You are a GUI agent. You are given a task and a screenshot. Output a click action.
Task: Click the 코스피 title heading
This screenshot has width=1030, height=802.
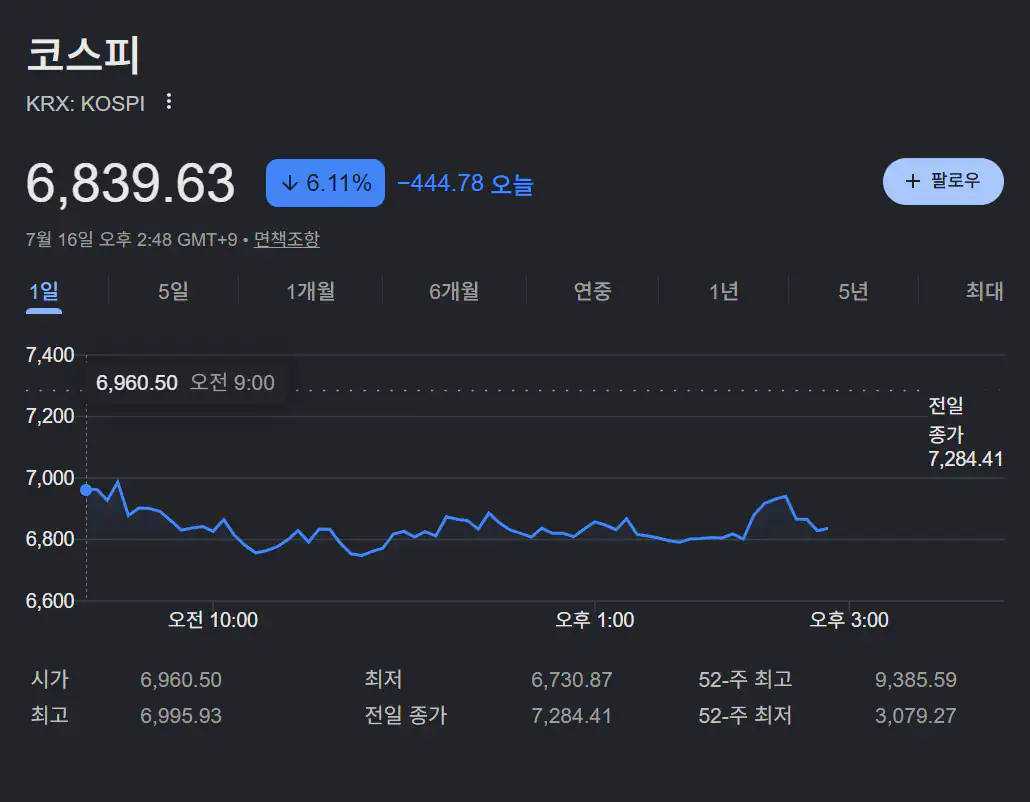(x=83, y=54)
